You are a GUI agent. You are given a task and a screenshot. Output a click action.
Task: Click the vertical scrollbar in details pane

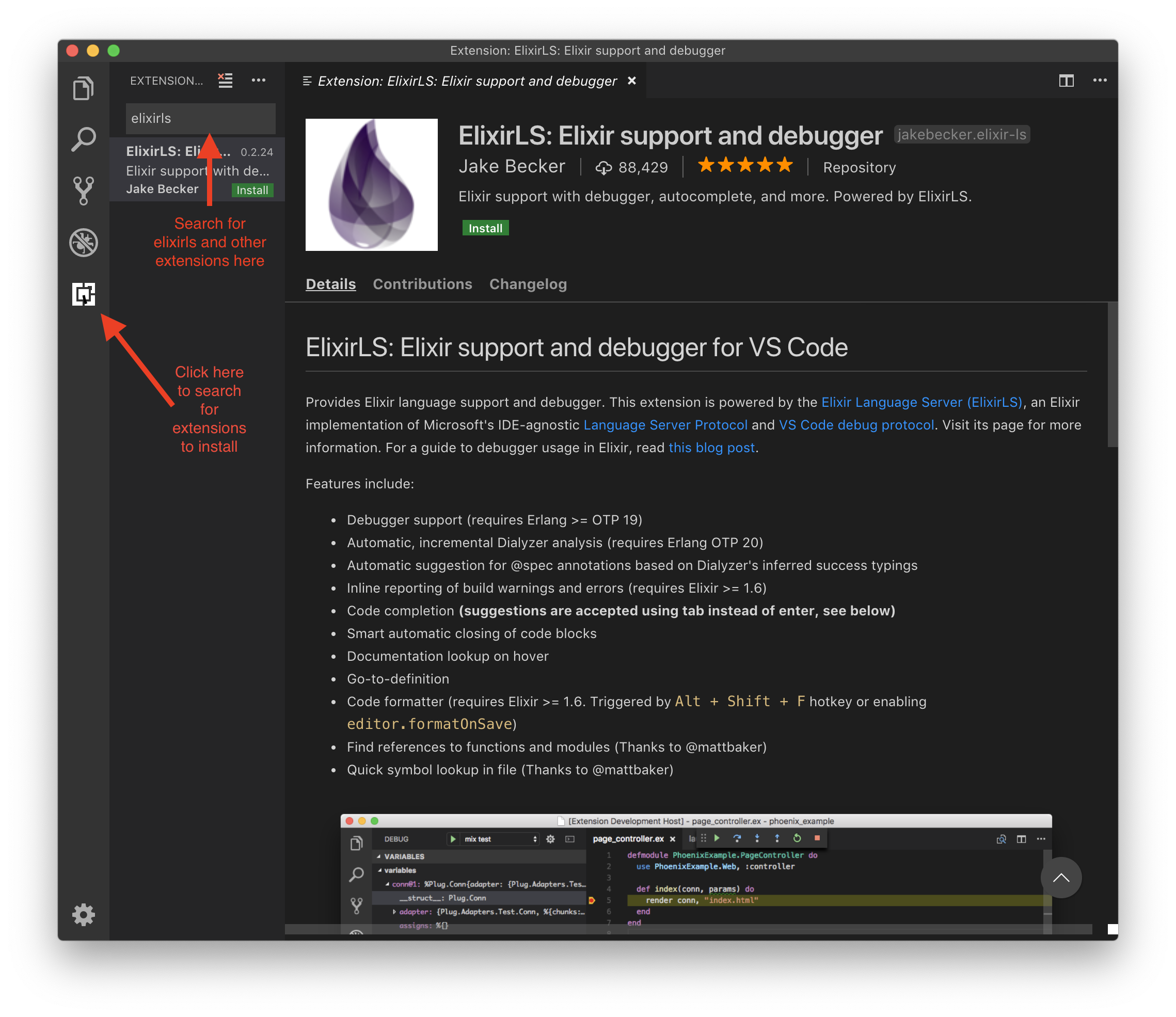[1112, 375]
